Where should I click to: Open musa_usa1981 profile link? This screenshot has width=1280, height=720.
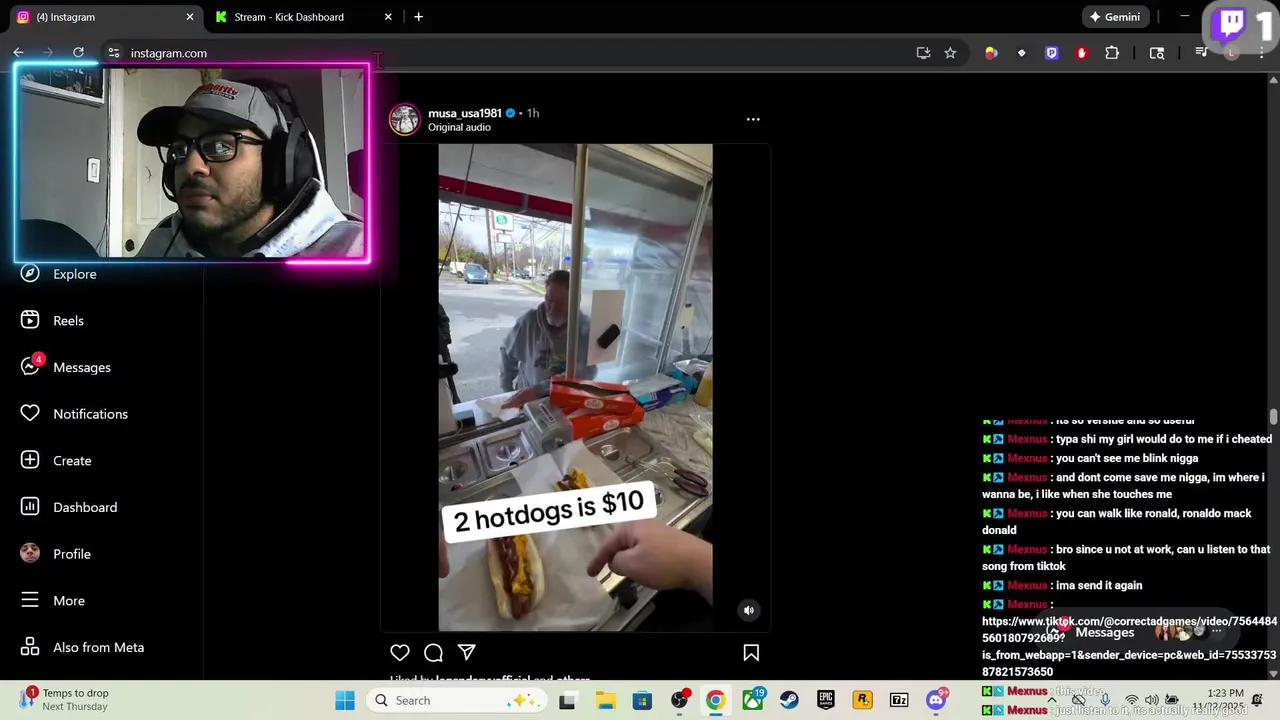(465, 113)
